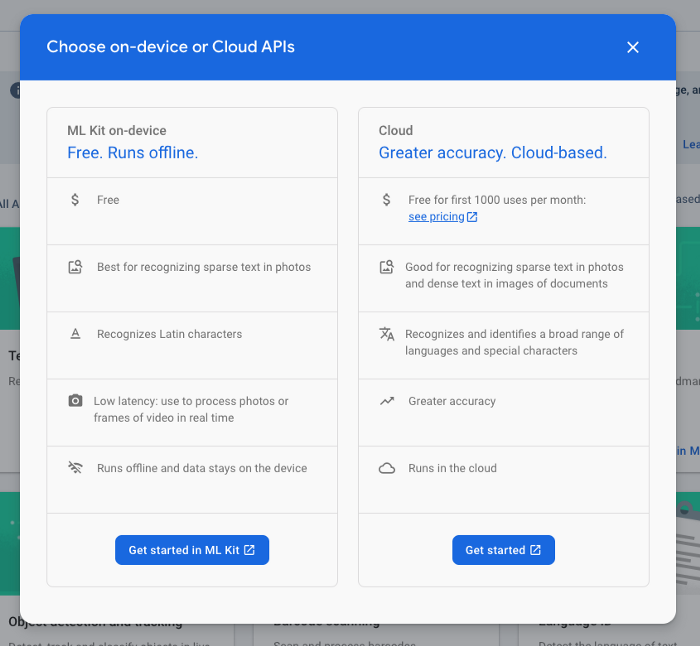Open the see pricing link
Screen dimensions: 700x646
436,217
